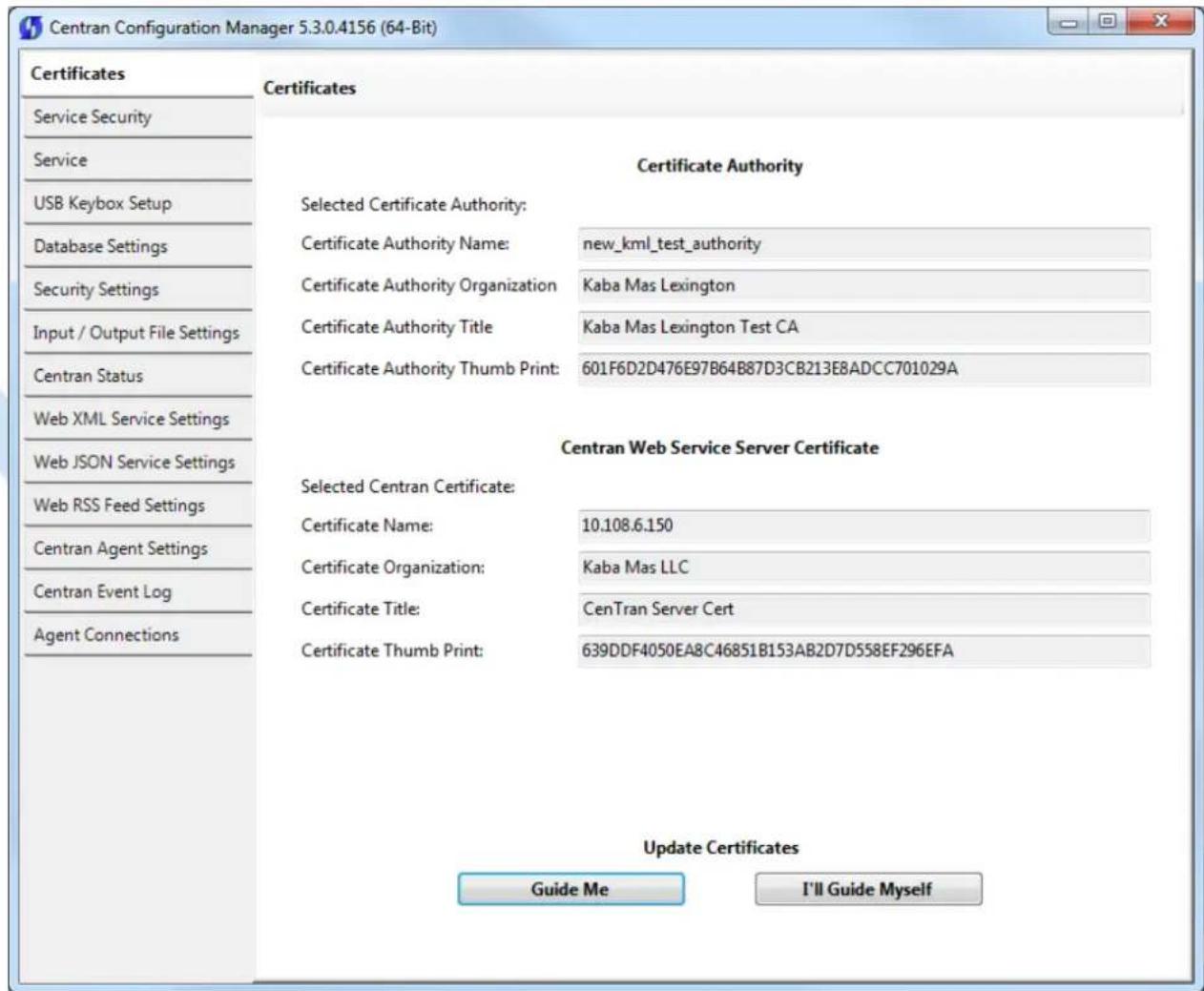Screen dimensions: 1204x991
Task: Click the Certificate Authority section heading
Action: tap(719, 165)
